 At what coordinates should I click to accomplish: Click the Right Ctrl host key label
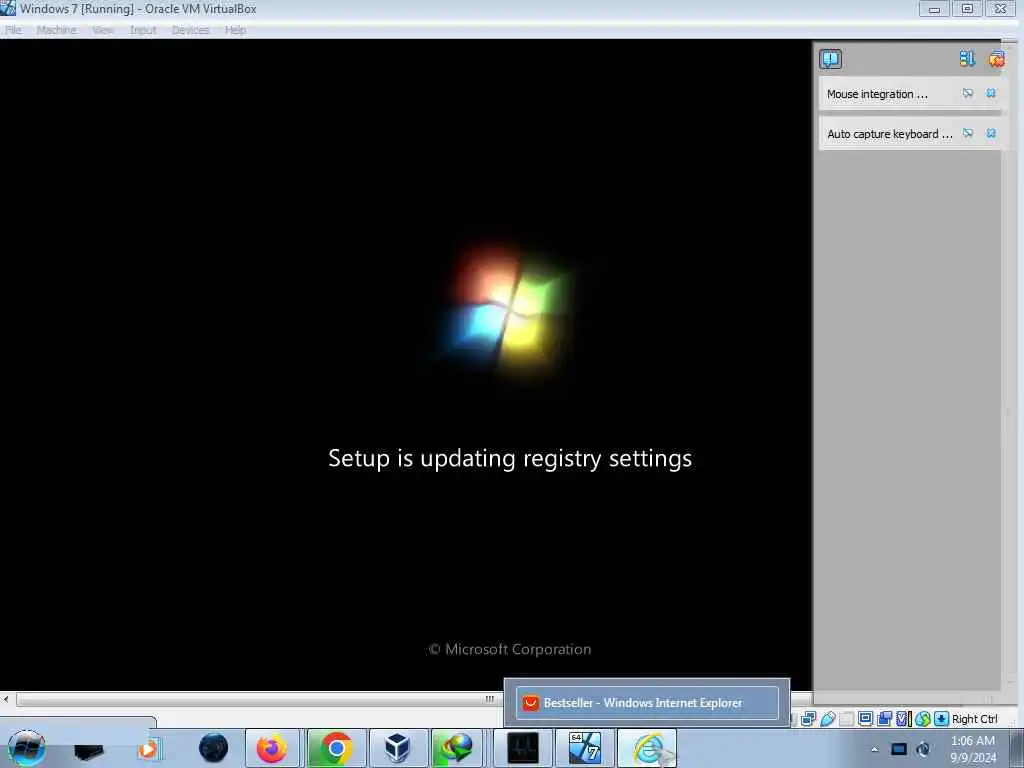[x=974, y=719]
